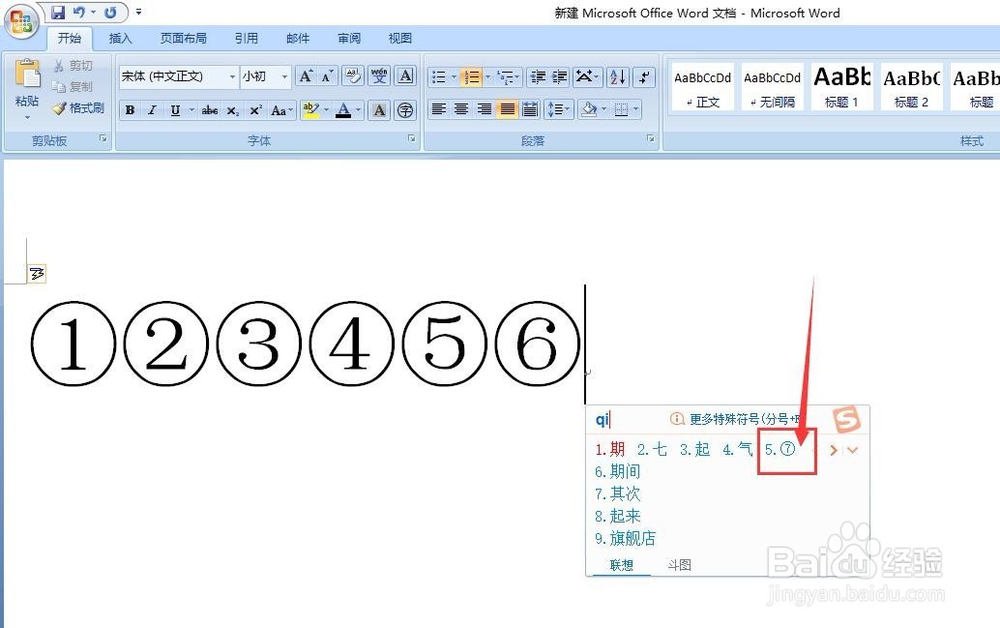Screen dimensions: 1000x628
Task: Apply the 标题 1 quick style
Action: [841, 86]
